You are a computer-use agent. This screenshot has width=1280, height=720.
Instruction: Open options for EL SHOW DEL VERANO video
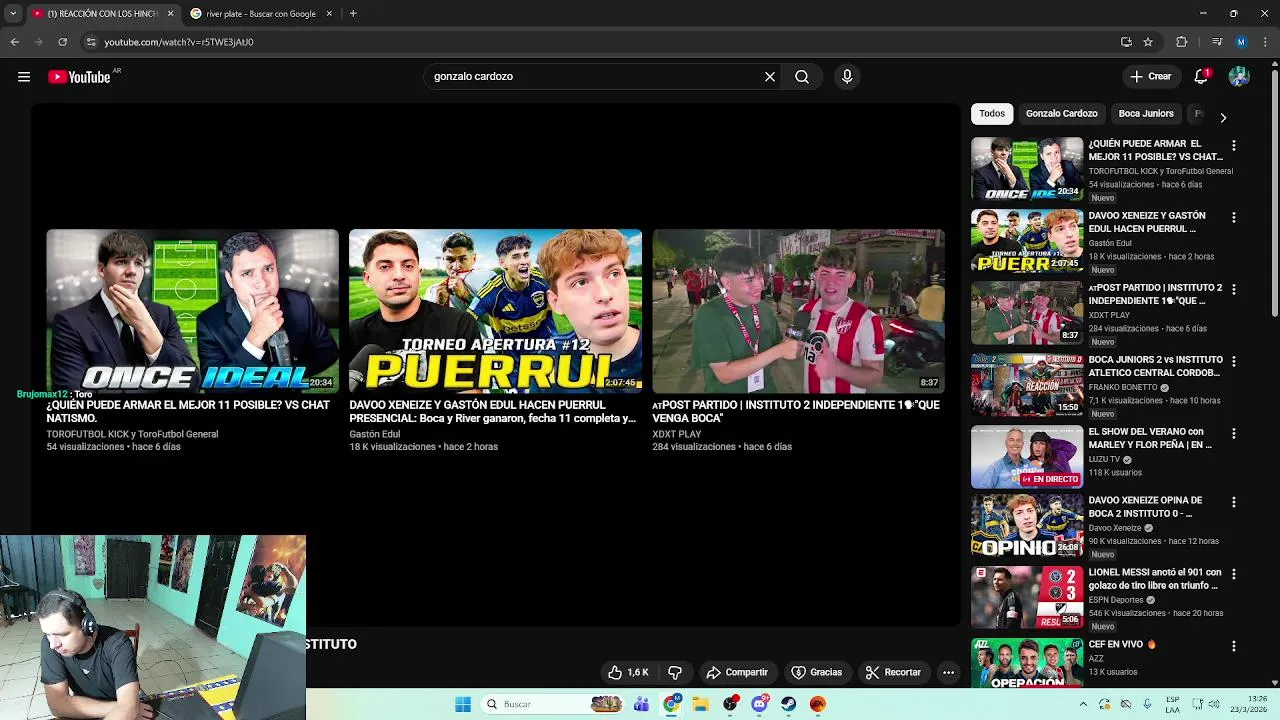click(1233, 435)
